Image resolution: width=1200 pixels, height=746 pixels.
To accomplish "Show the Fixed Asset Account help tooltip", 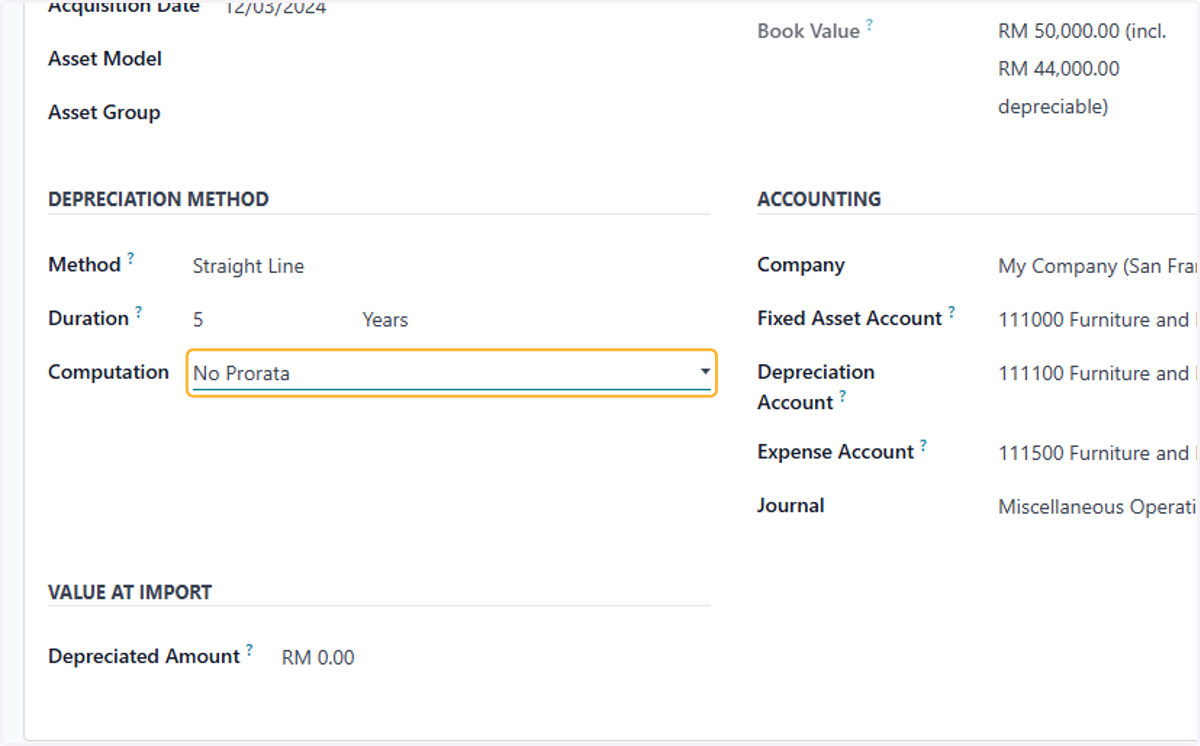I will point(952,312).
